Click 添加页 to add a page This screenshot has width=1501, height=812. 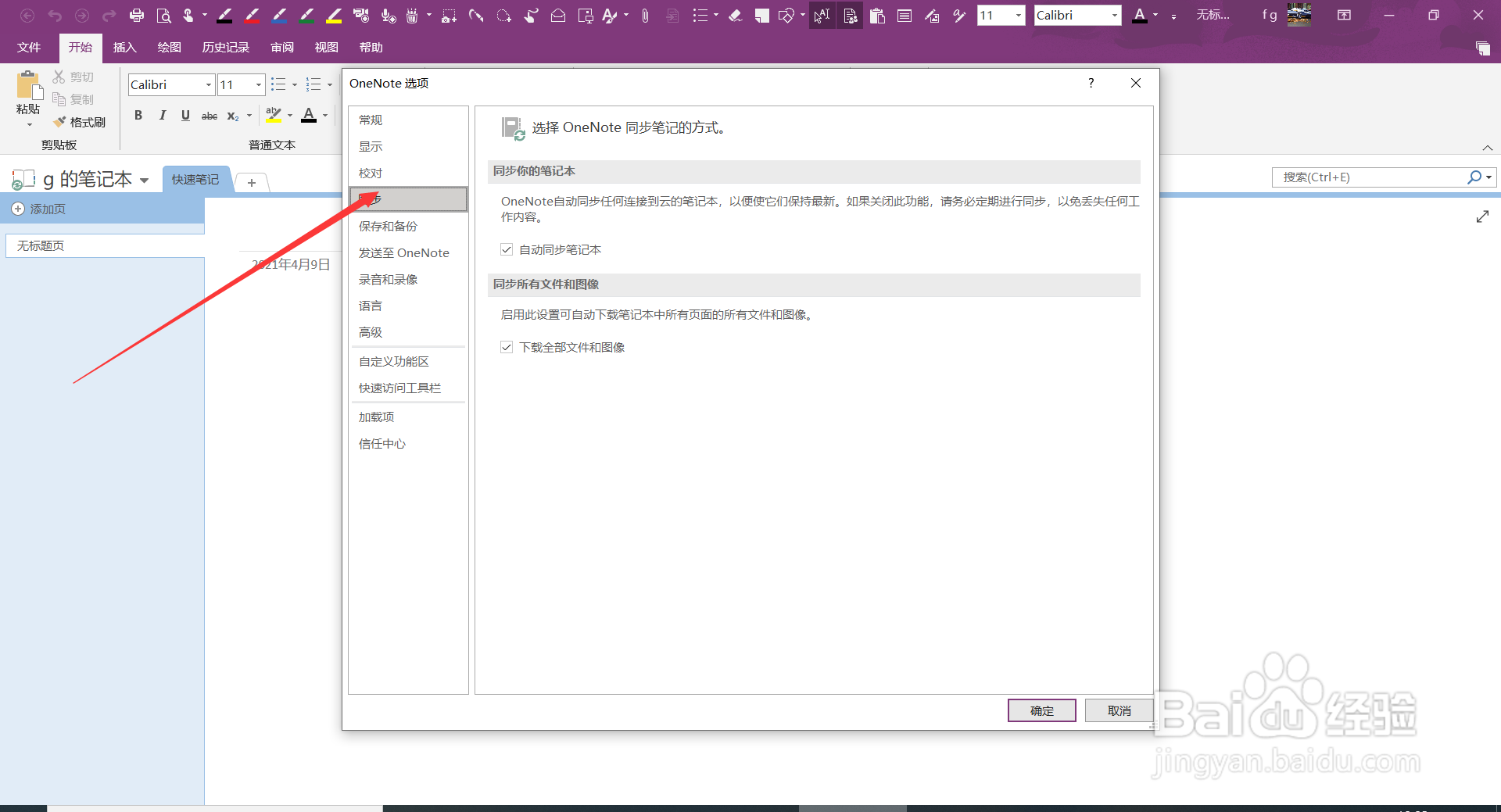[39, 209]
